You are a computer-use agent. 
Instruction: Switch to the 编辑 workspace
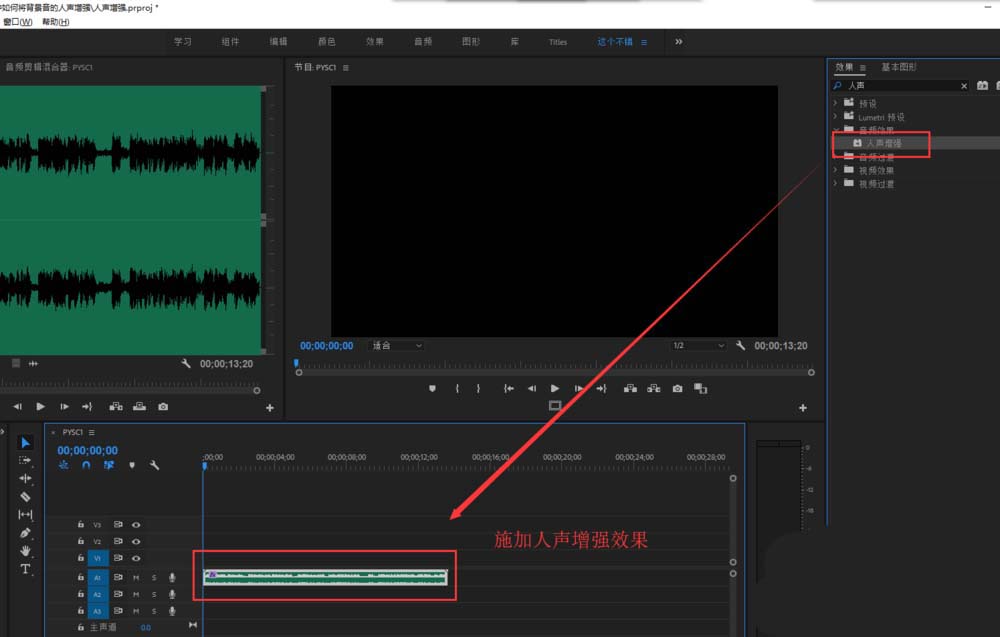click(x=278, y=41)
